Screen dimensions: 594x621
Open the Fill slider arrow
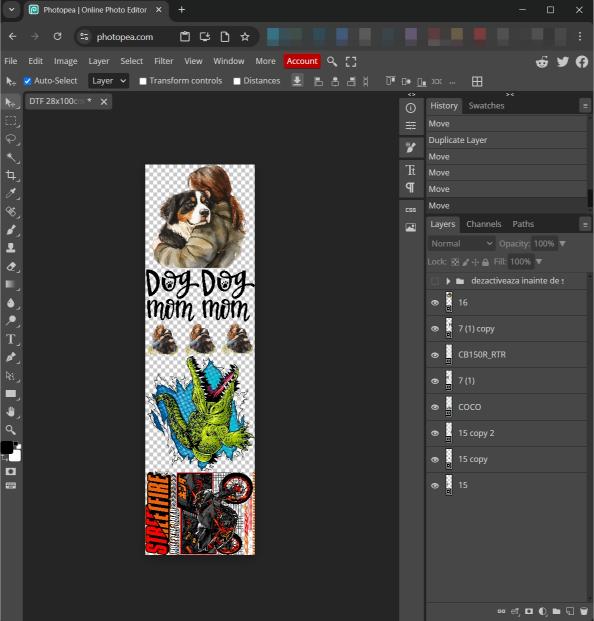[x=539, y=261]
